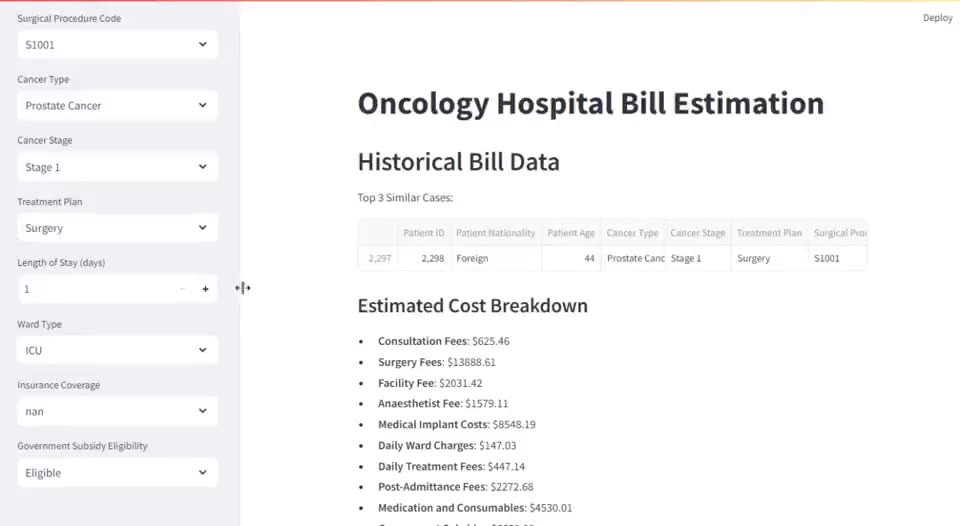Click the Patient Nationality column header
Viewport: 960px width, 526px height.
tap(495, 233)
